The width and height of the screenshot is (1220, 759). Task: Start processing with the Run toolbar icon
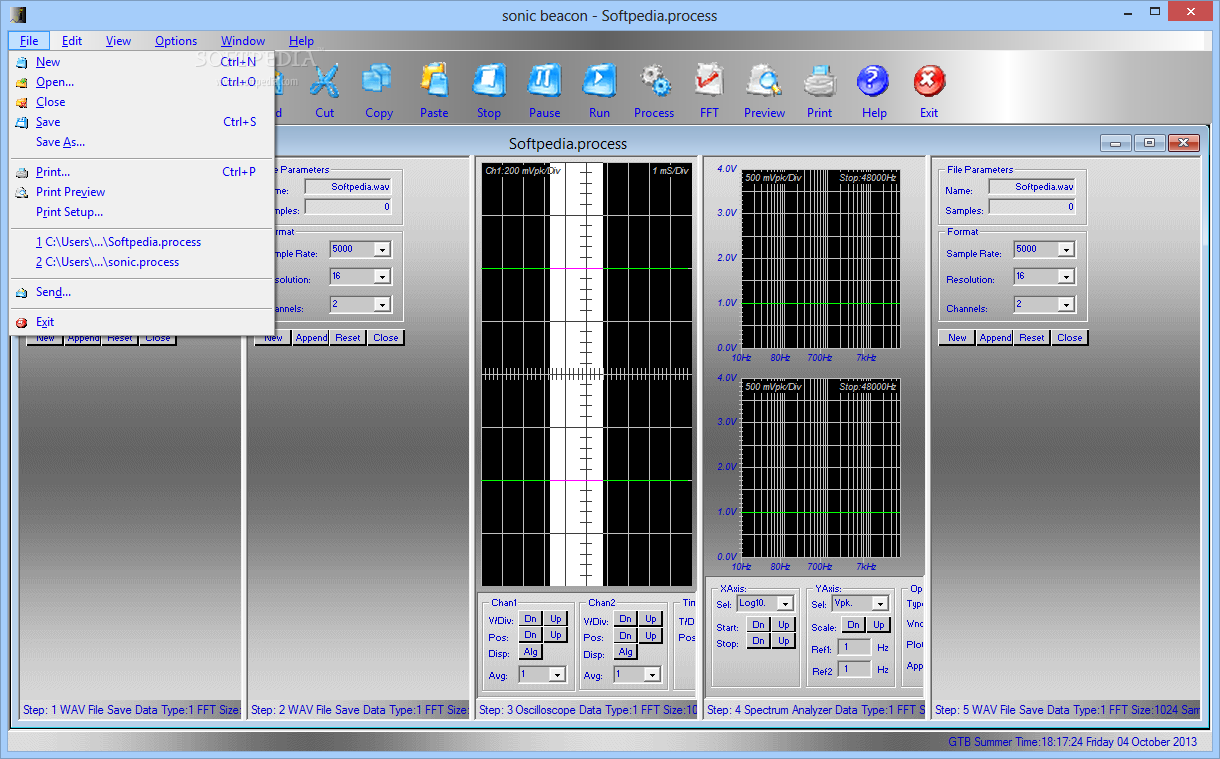(599, 80)
